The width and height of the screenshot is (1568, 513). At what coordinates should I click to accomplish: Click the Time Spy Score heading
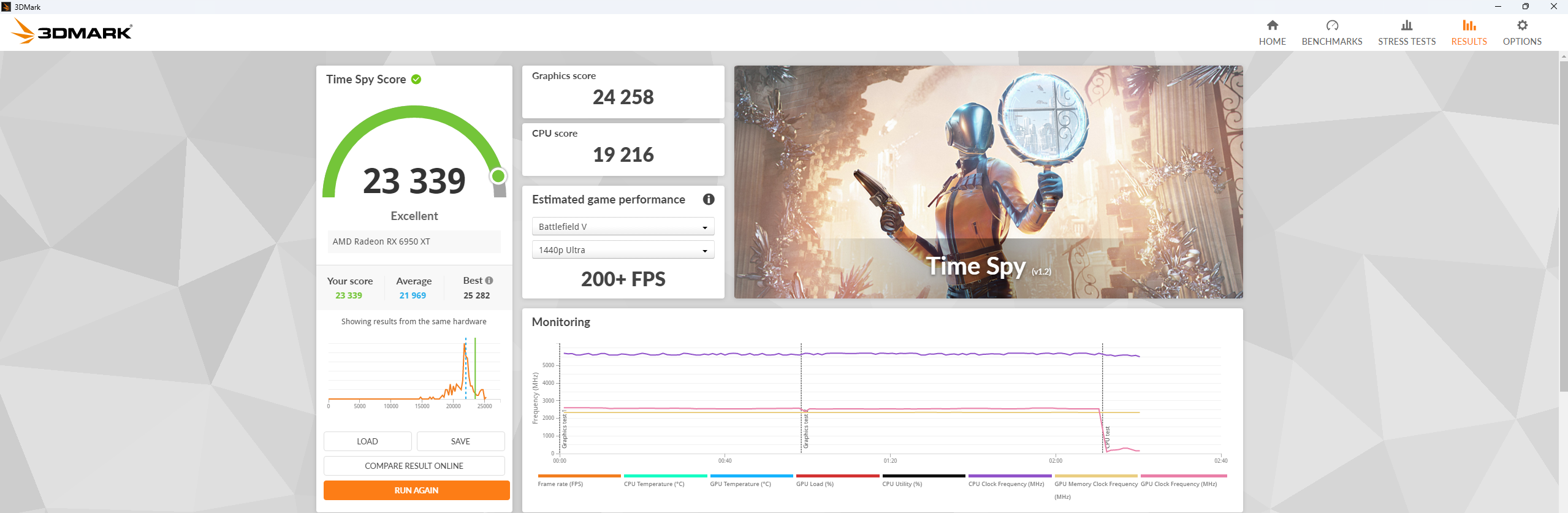[x=366, y=79]
